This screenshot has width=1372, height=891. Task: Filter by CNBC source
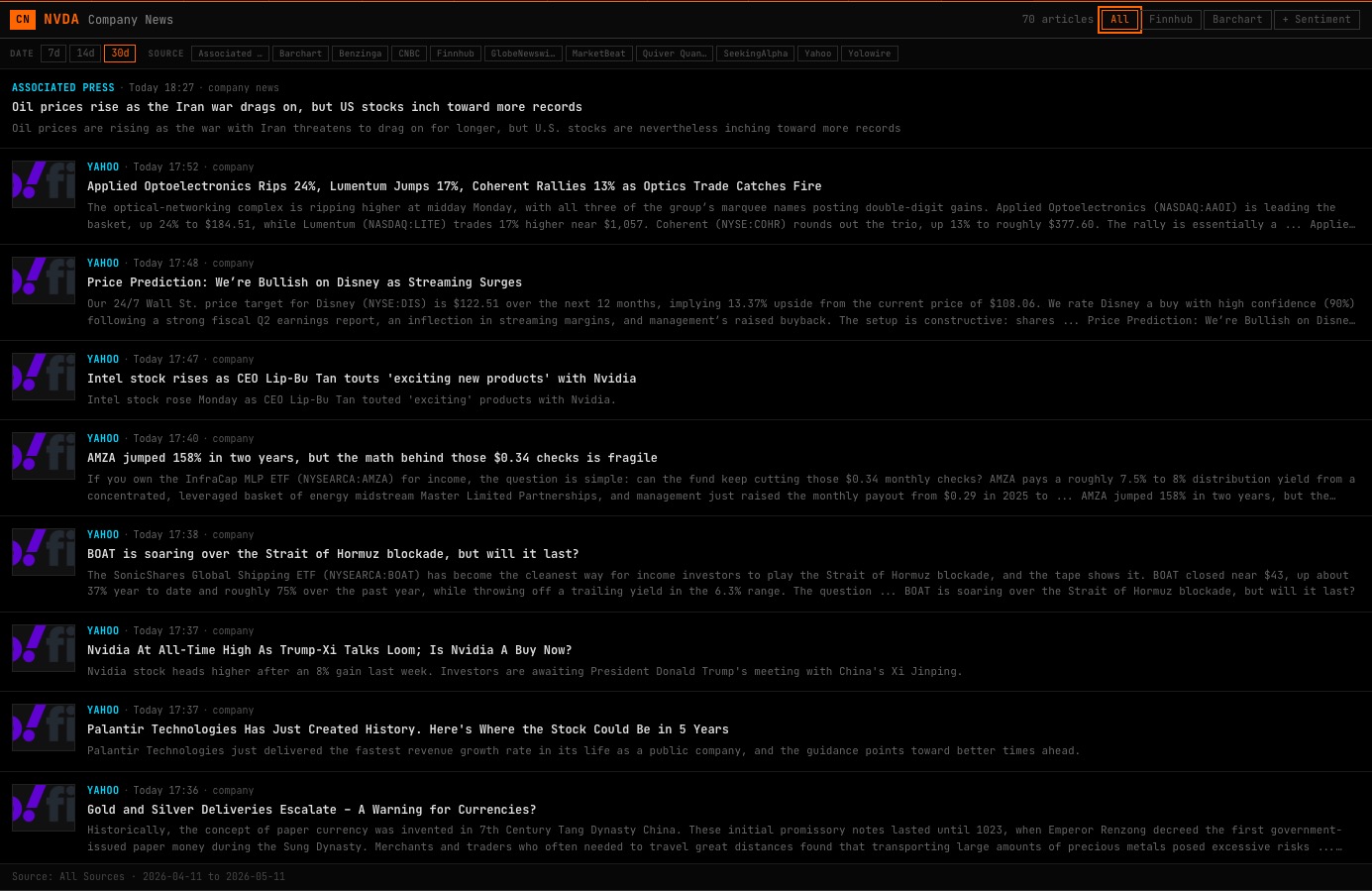point(409,54)
